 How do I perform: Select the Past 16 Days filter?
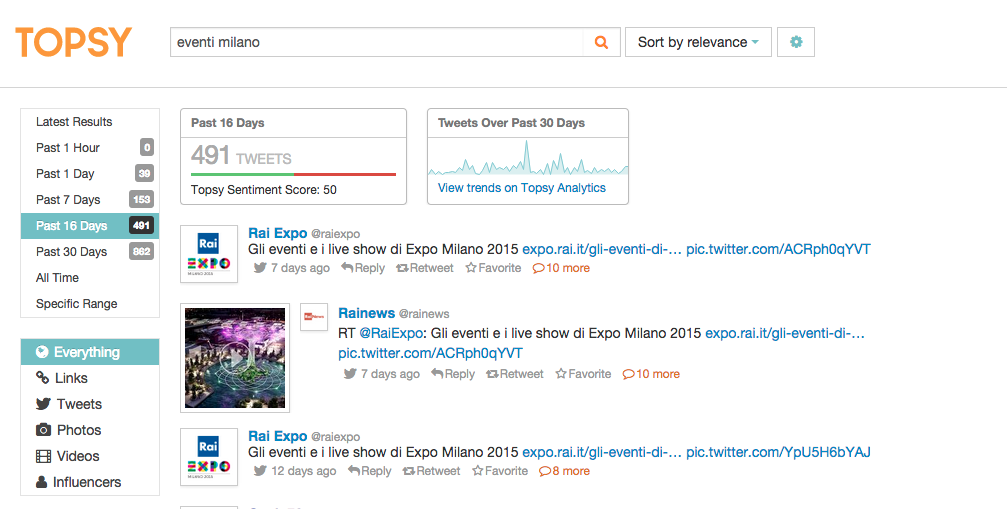click(90, 226)
